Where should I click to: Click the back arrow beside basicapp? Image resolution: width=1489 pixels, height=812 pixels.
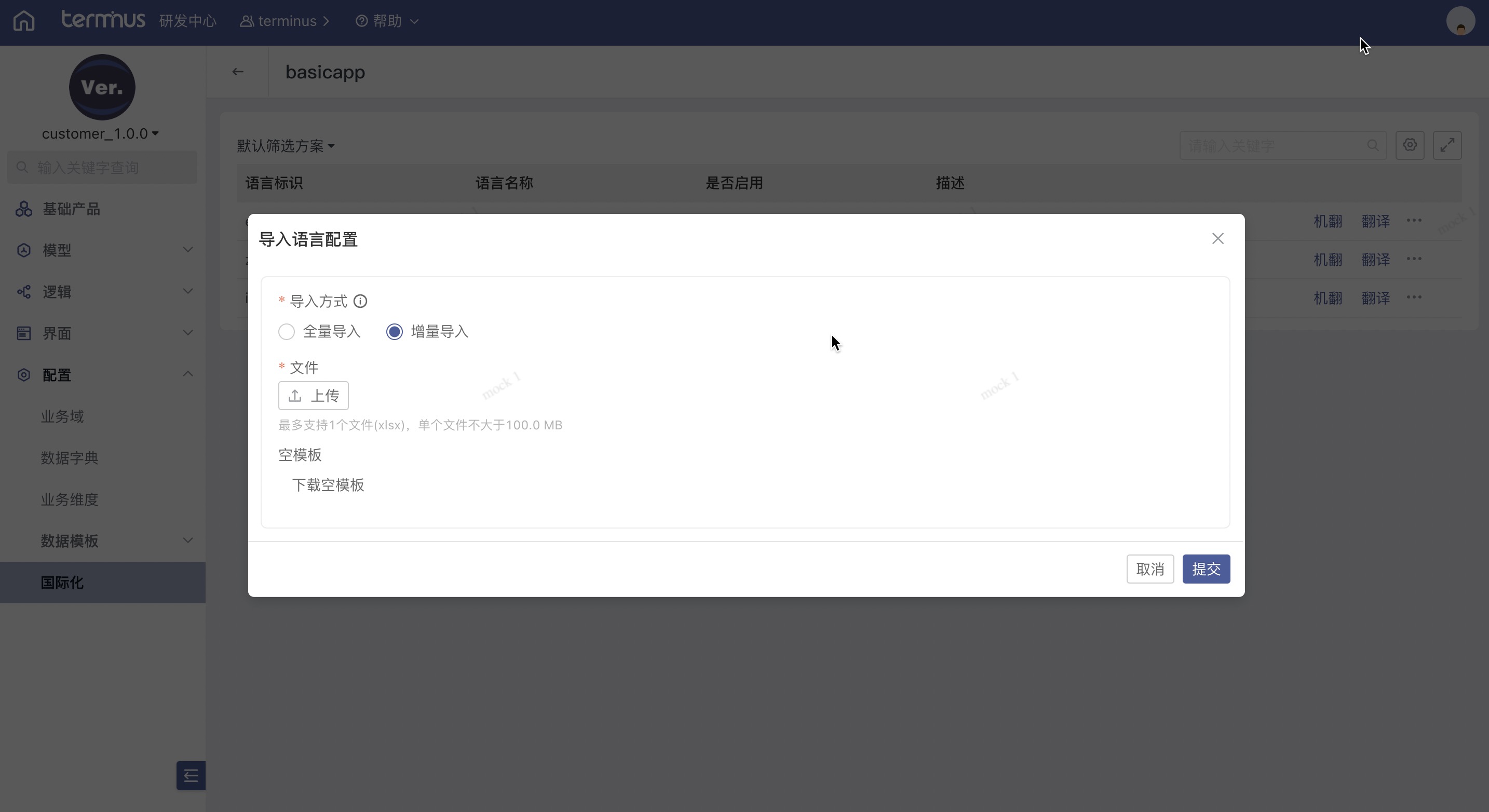click(x=238, y=72)
